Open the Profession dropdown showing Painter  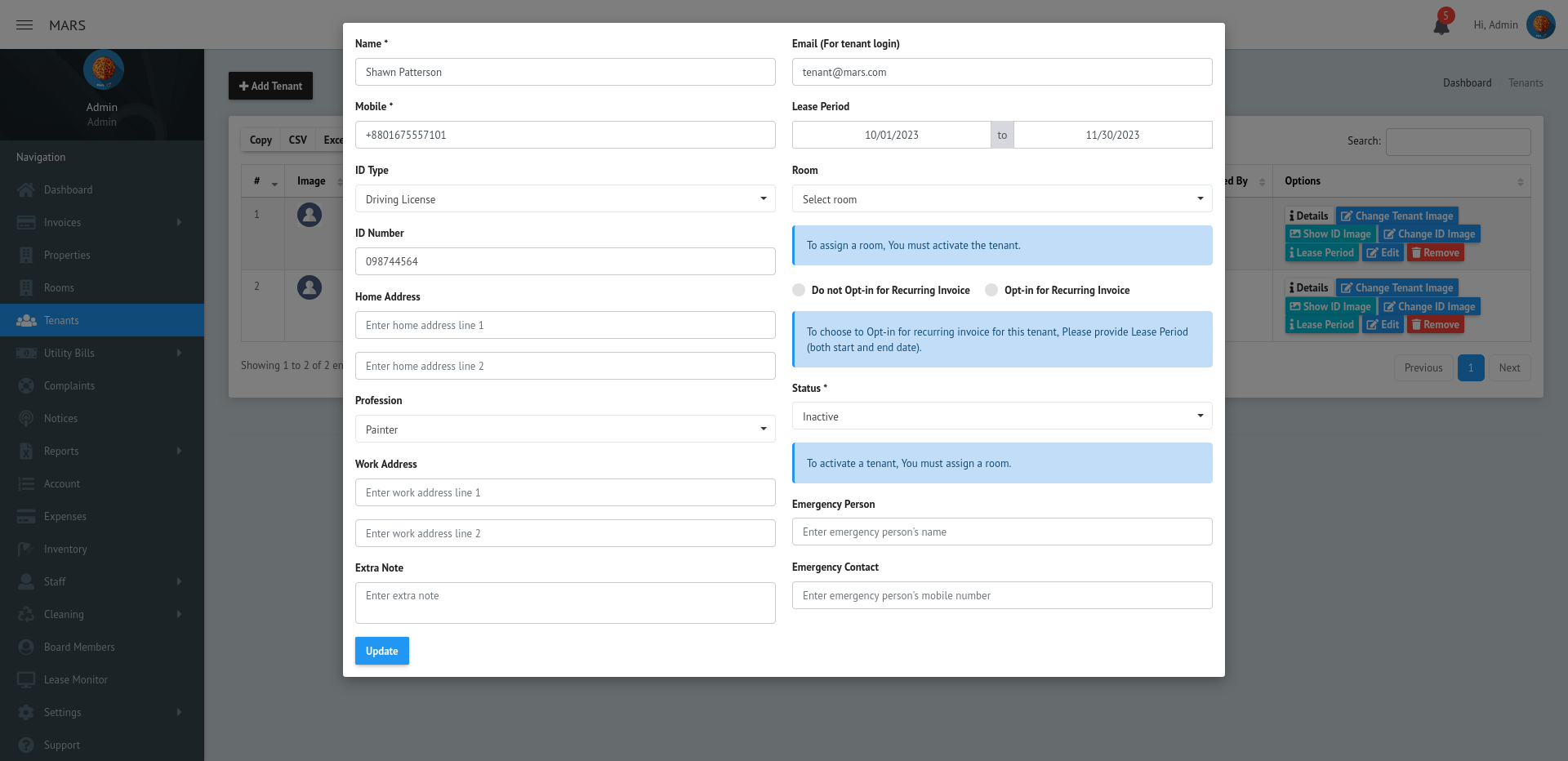(x=565, y=429)
